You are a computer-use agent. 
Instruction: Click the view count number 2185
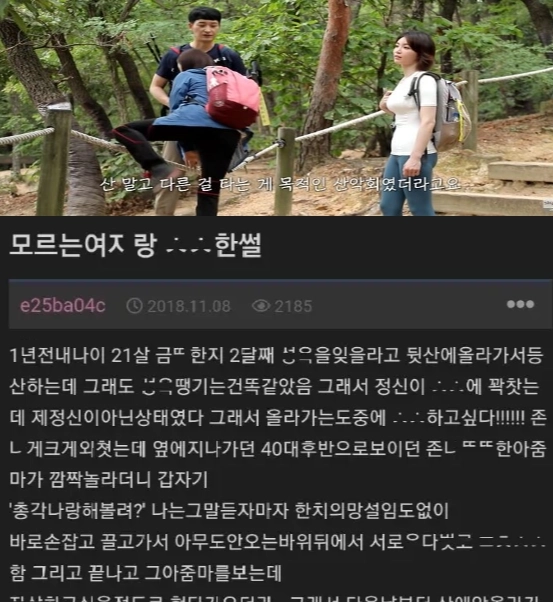click(293, 306)
